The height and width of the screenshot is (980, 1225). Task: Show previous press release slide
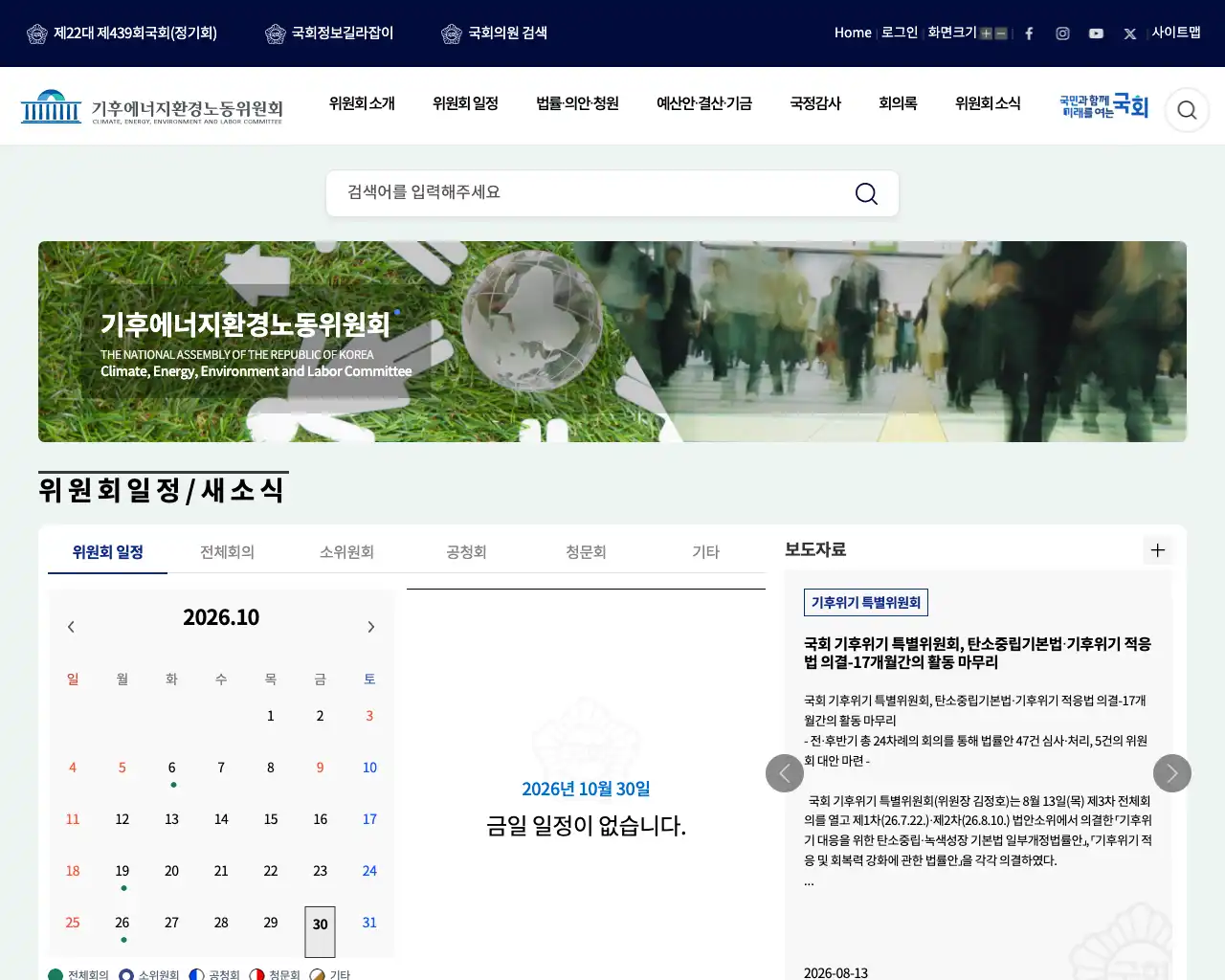coord(785,773)
